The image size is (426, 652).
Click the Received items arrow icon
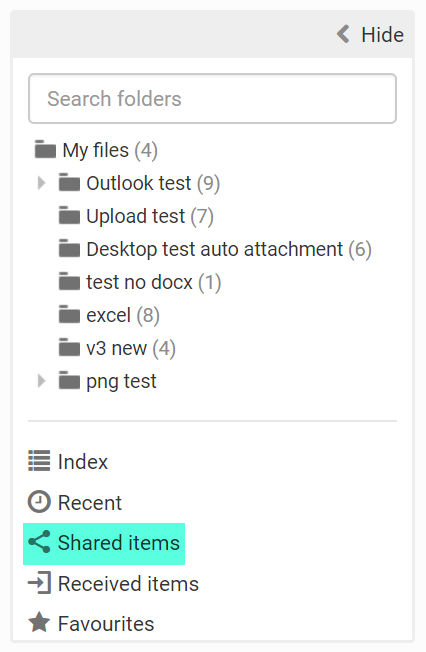(39, 583)
